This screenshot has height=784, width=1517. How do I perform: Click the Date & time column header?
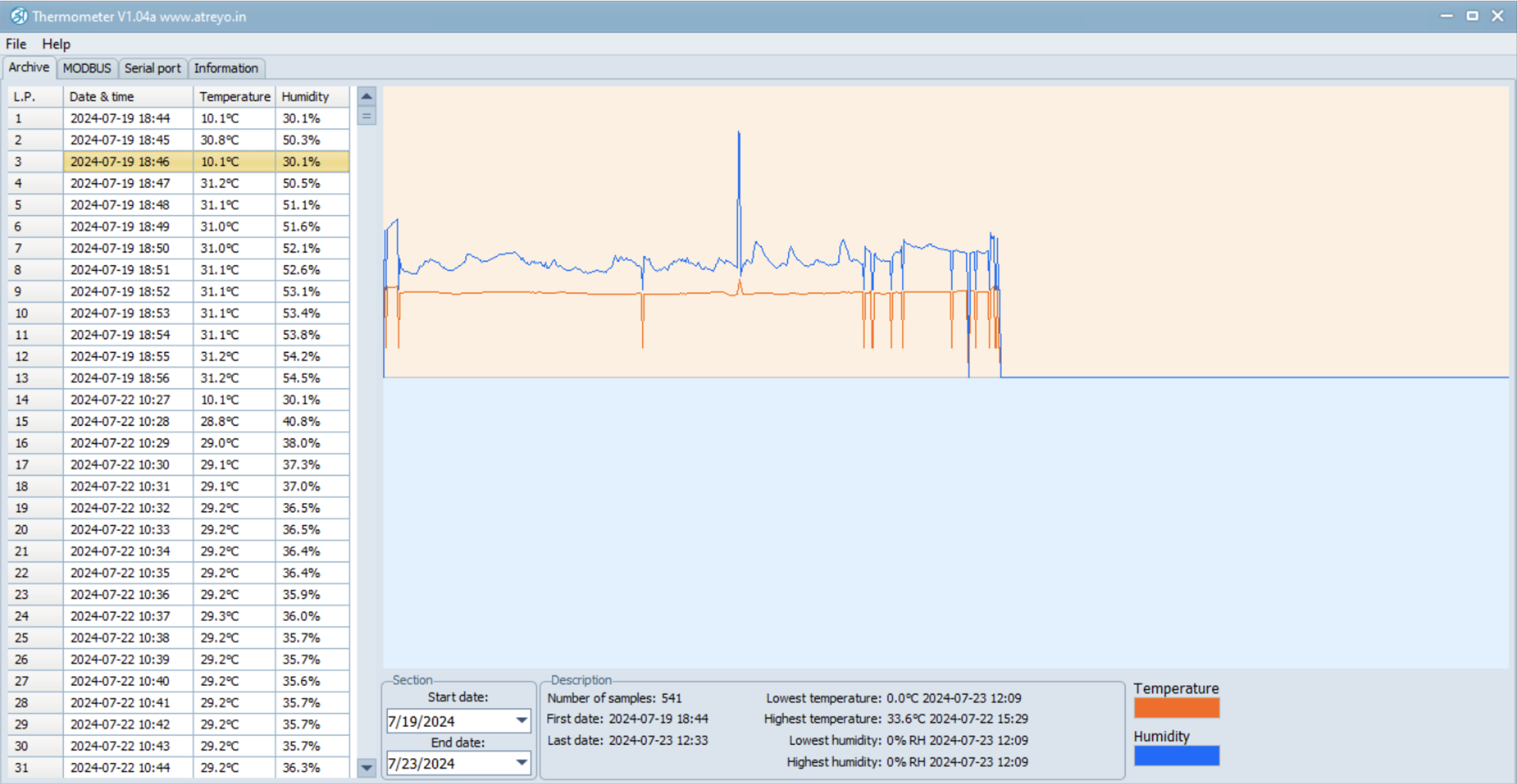[x=128, y=97]
